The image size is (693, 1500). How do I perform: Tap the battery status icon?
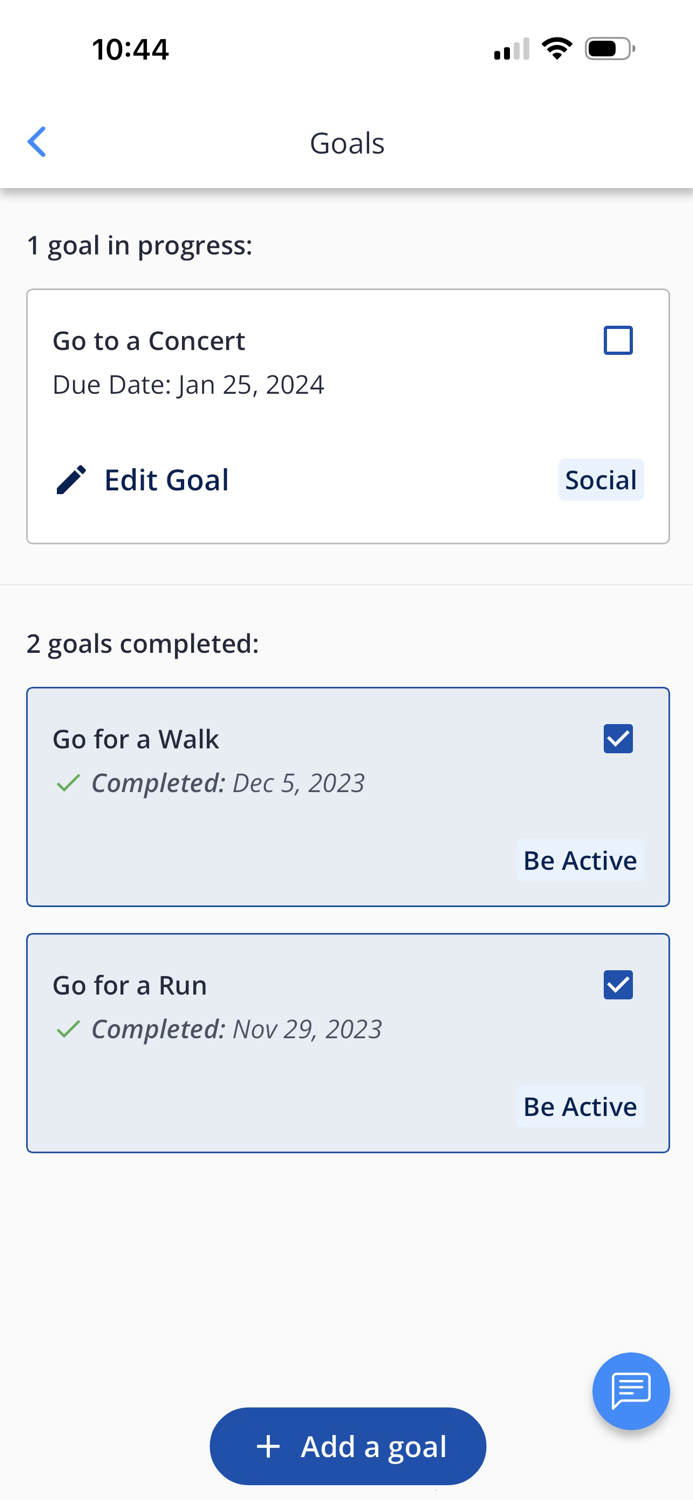(609, 48)
